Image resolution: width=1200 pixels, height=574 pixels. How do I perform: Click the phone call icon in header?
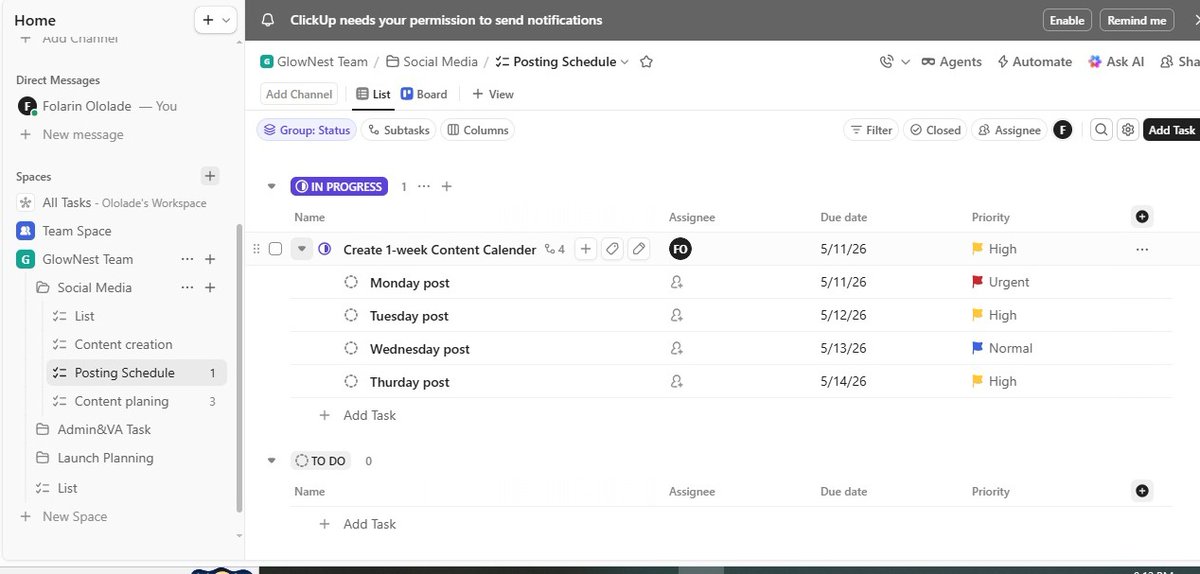tap(886, 62)
